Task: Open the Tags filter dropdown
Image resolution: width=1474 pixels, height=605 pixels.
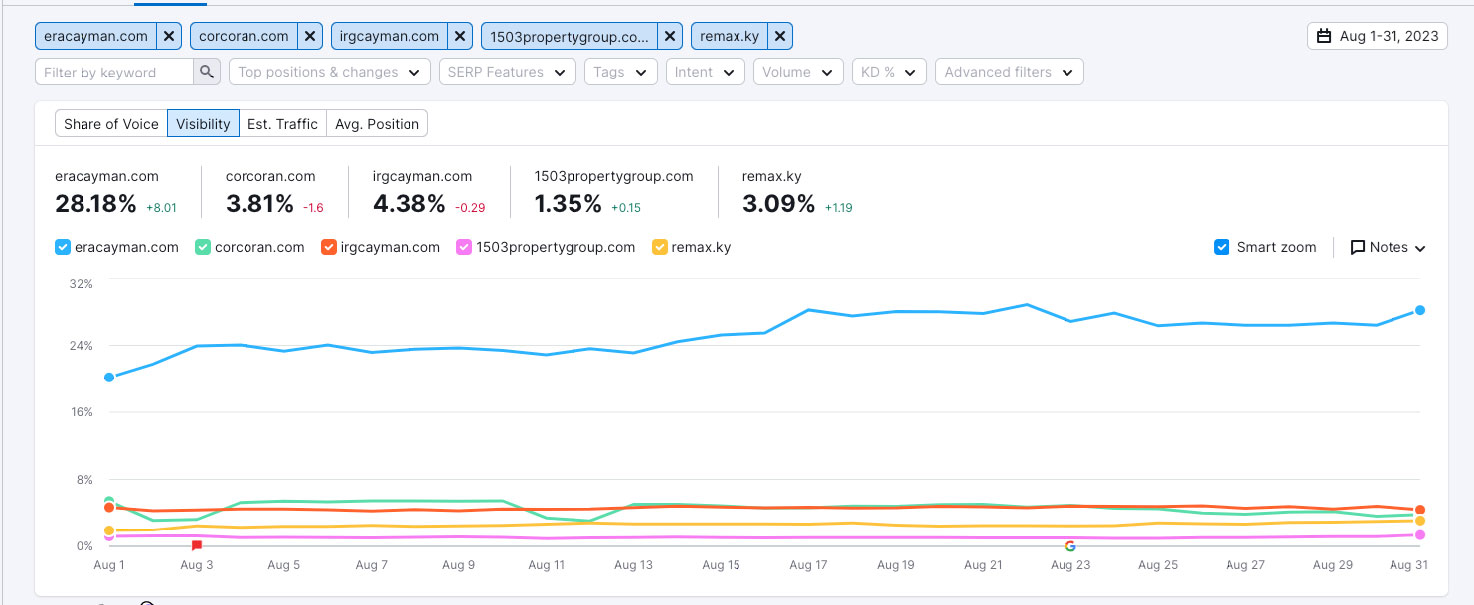Action: point(620,72)
